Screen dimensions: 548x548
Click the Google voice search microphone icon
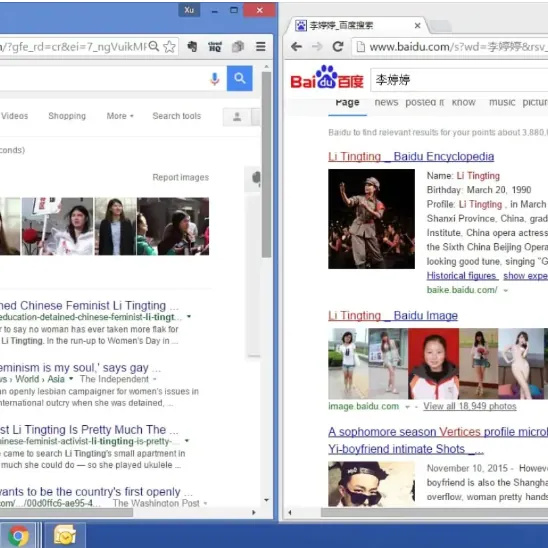click(x=215, y=79)
